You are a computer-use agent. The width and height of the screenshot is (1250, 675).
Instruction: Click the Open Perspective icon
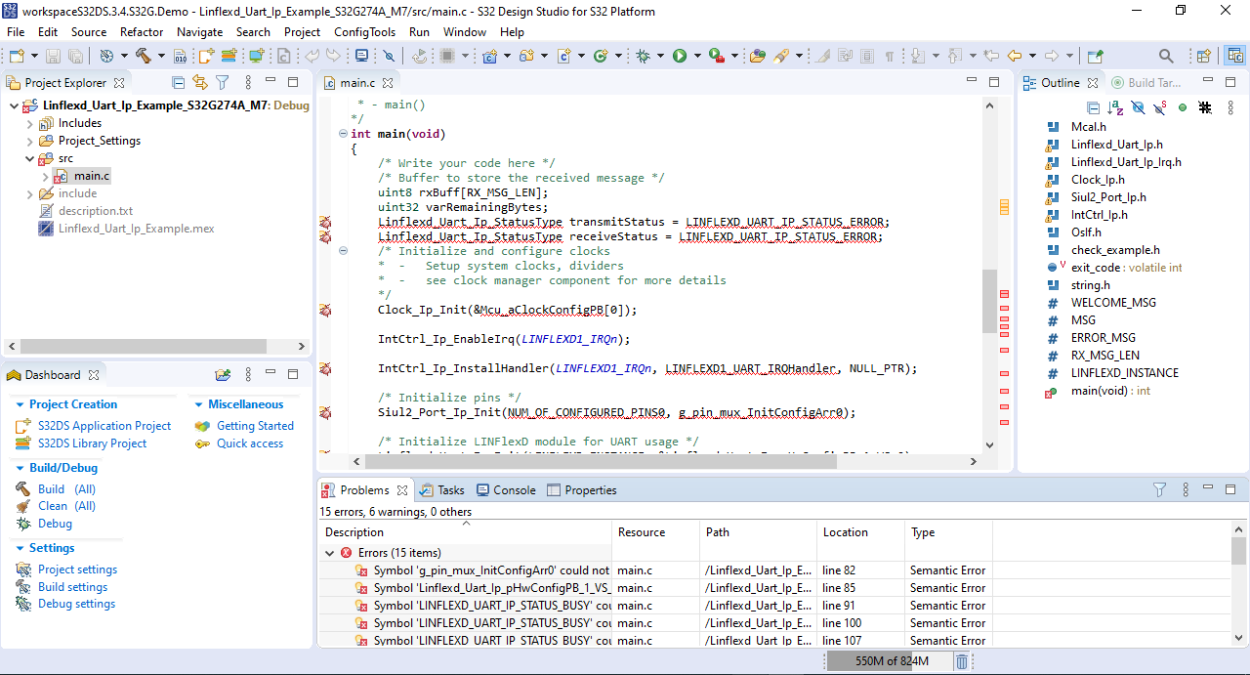coord(1204,56)
